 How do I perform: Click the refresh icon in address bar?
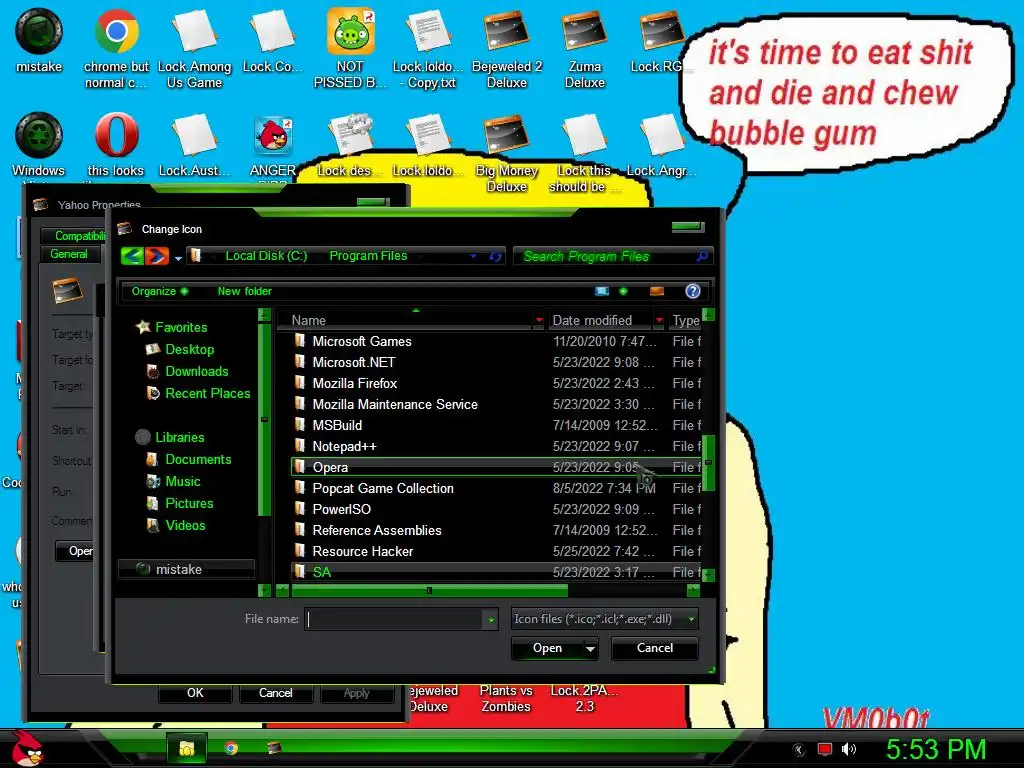496,257
